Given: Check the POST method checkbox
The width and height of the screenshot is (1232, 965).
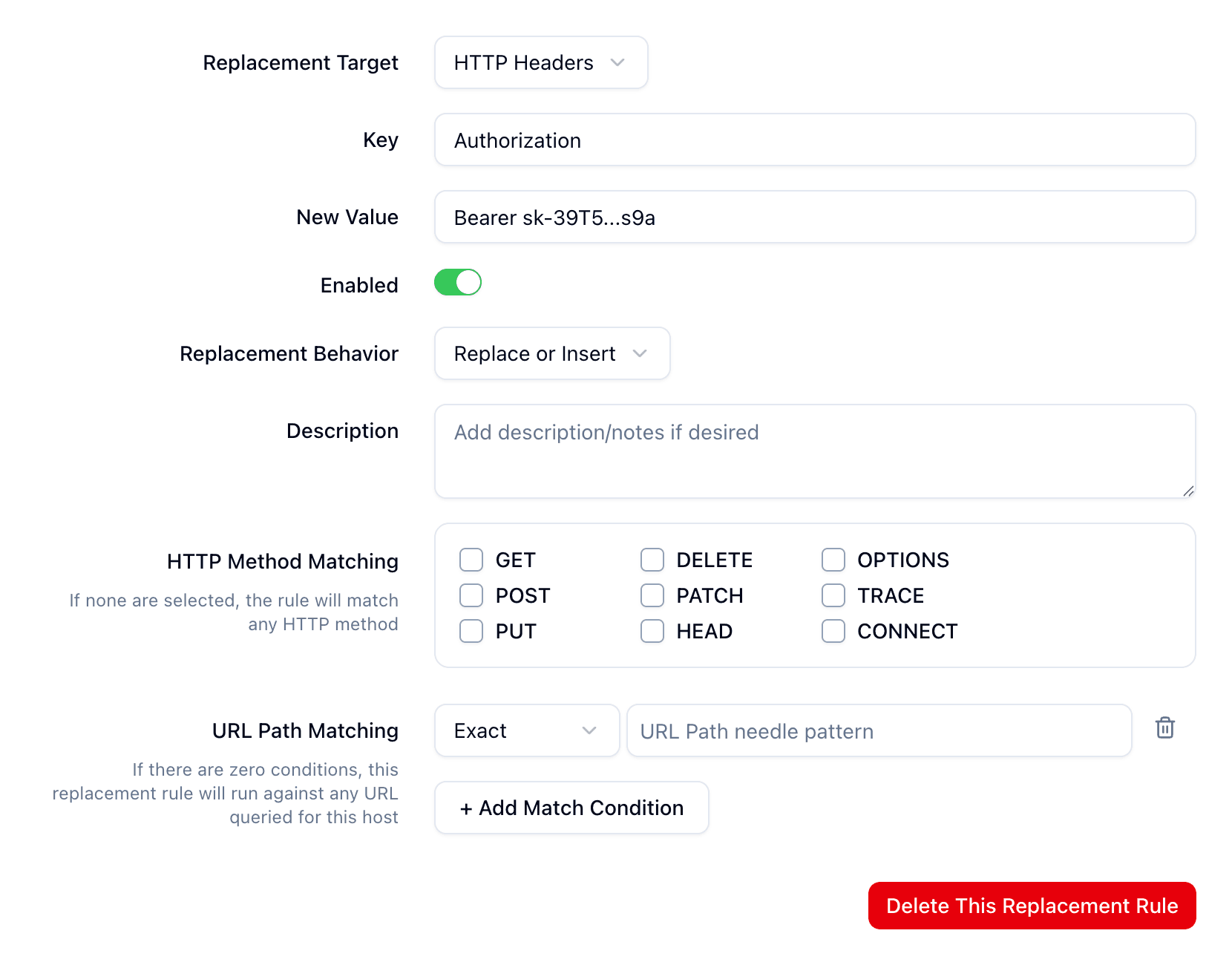Looking at the screenshot, I should pos(471,595).
